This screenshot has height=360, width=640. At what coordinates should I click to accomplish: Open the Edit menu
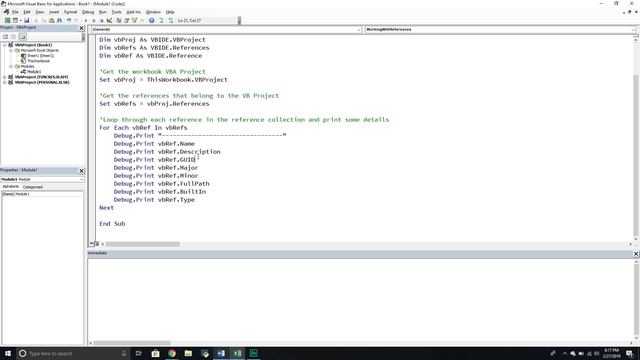point(27,12)
